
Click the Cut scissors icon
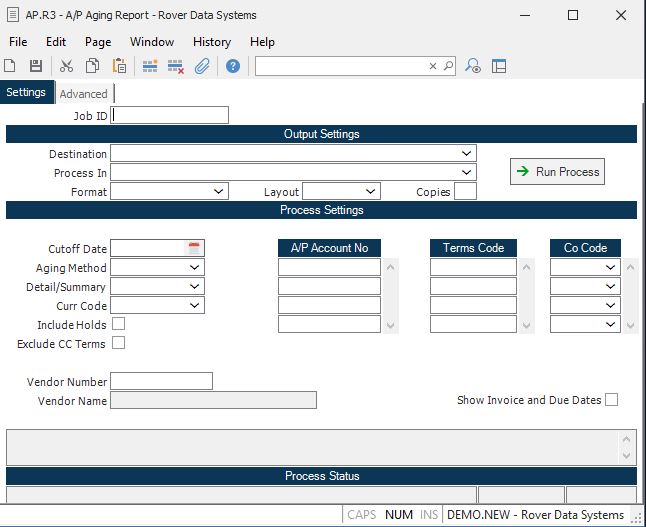66,66
